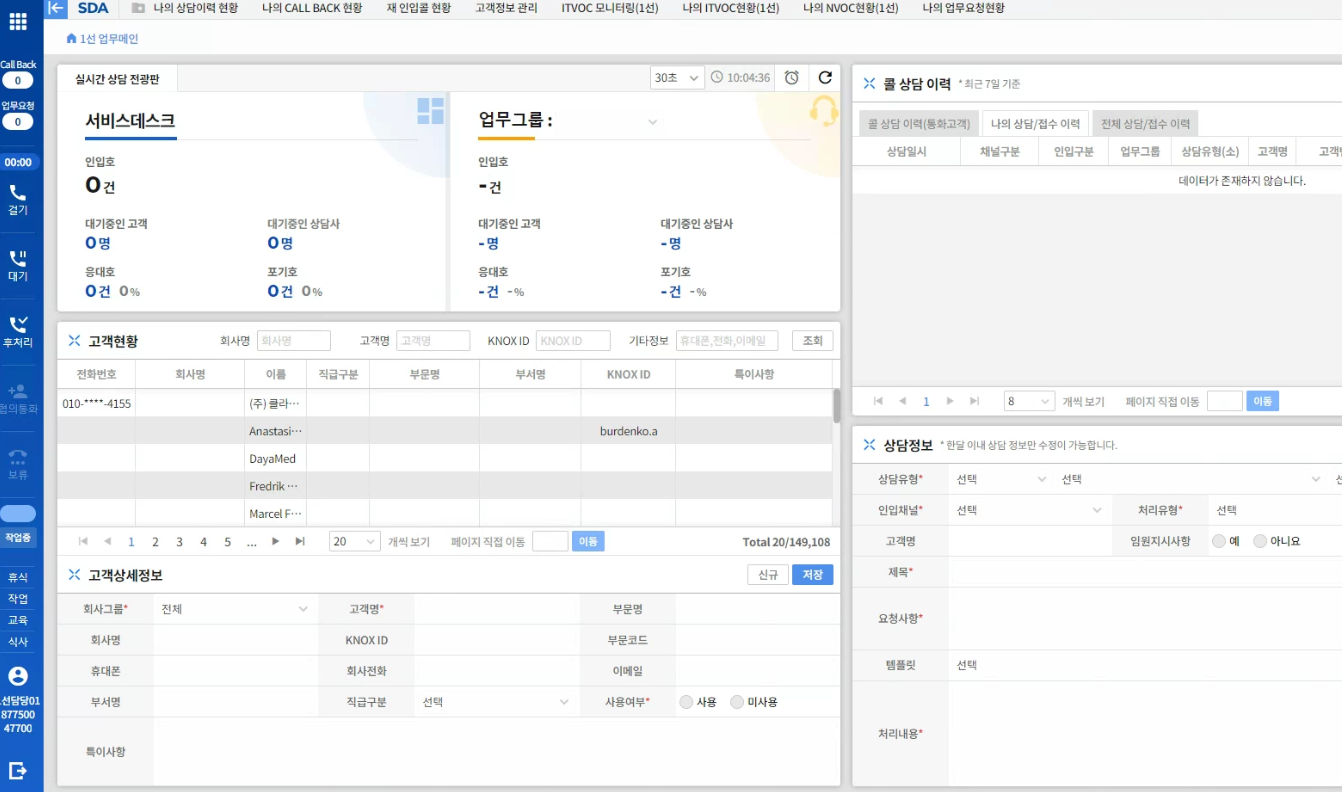Click the home icon beside 1선 업무메인
Image resolution: width=1342 pixels, height=792 pixels.
coord(71,39)
